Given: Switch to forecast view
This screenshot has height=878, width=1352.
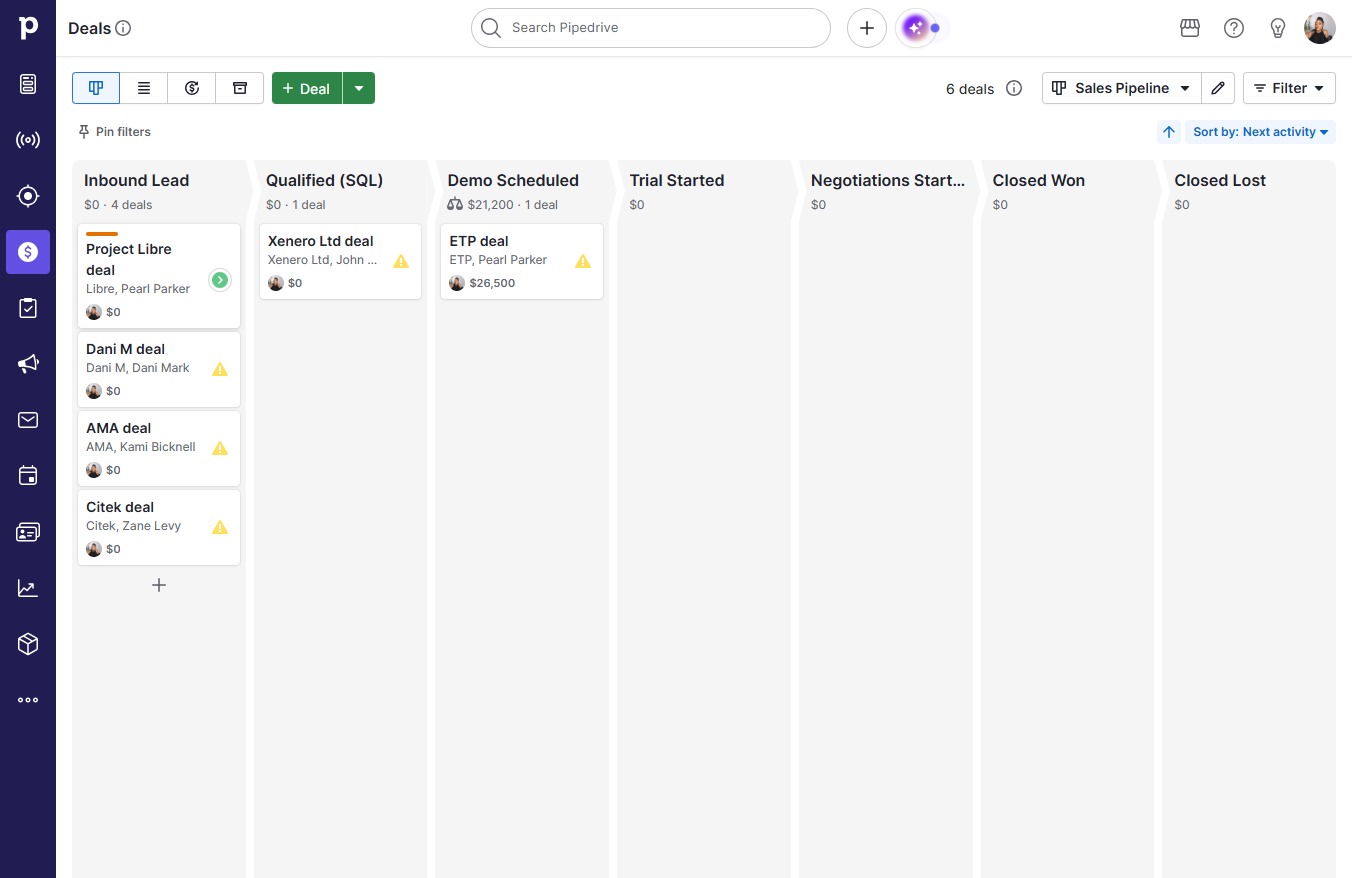Looking at the screenshot, I should [192, 88].
